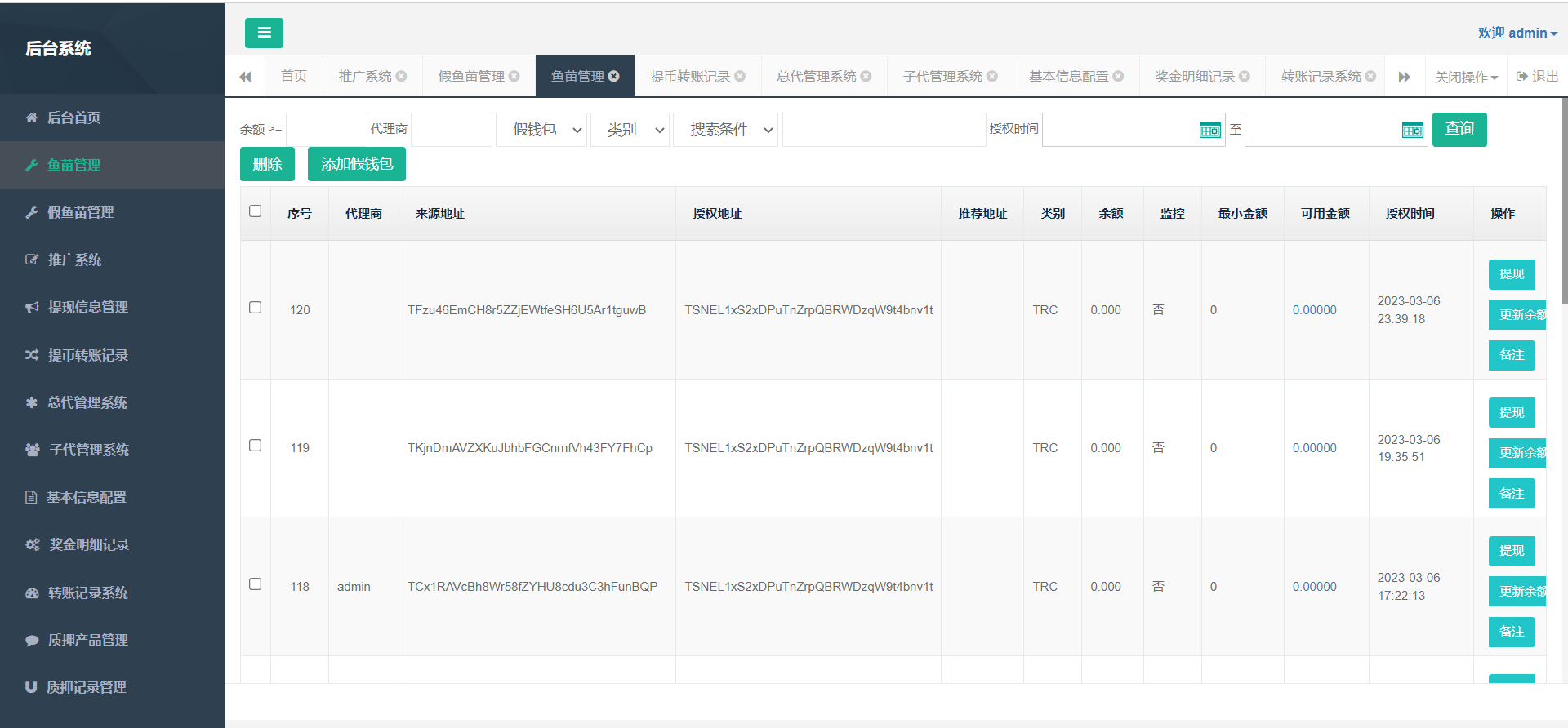Tick the select-all checkbox in the table header
Viewport: 1568px width, 728px height.
click(x=255, y=211)
